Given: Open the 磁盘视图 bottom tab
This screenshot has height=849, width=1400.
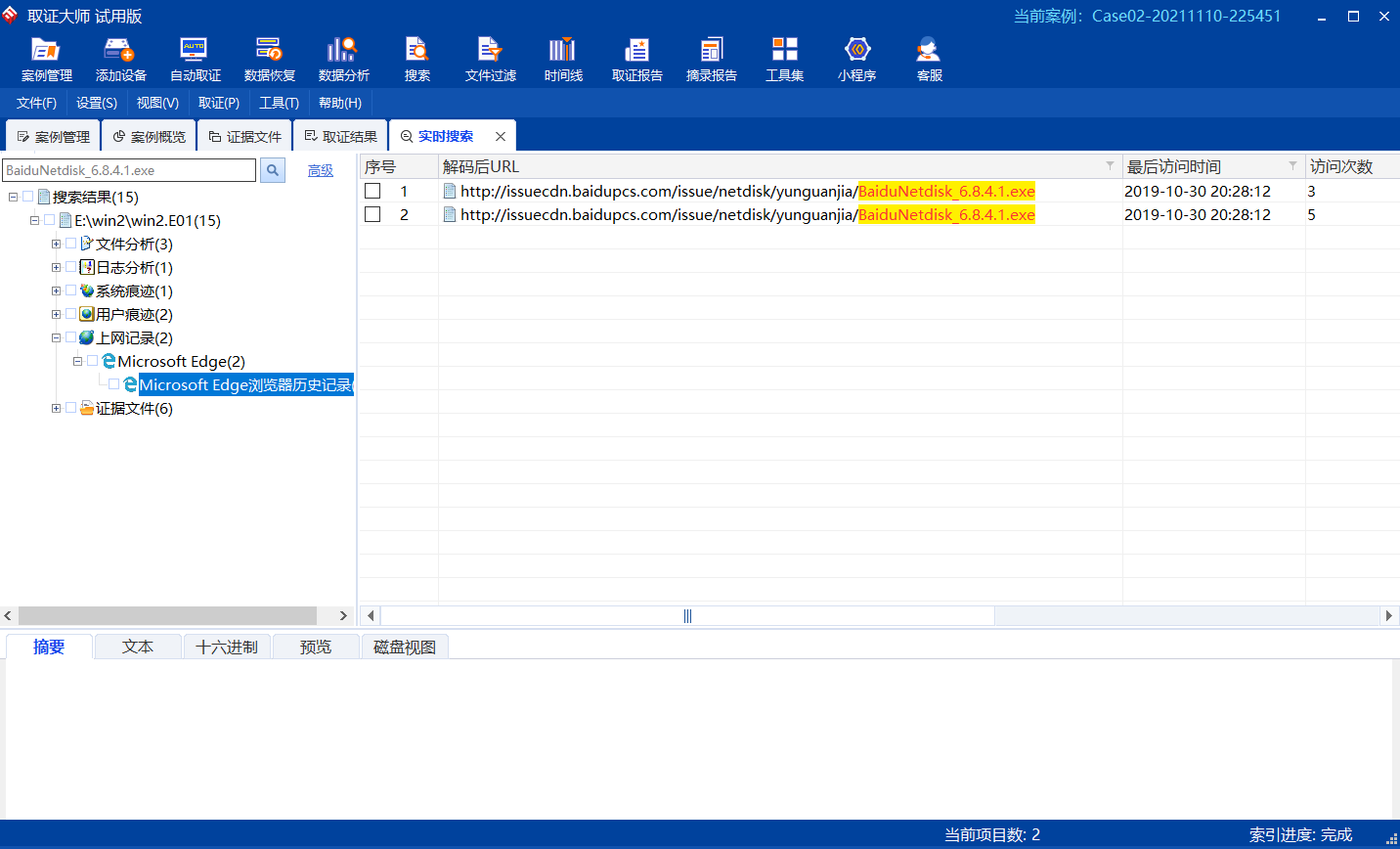Looking at the screenshot, I should coord(405,647).
